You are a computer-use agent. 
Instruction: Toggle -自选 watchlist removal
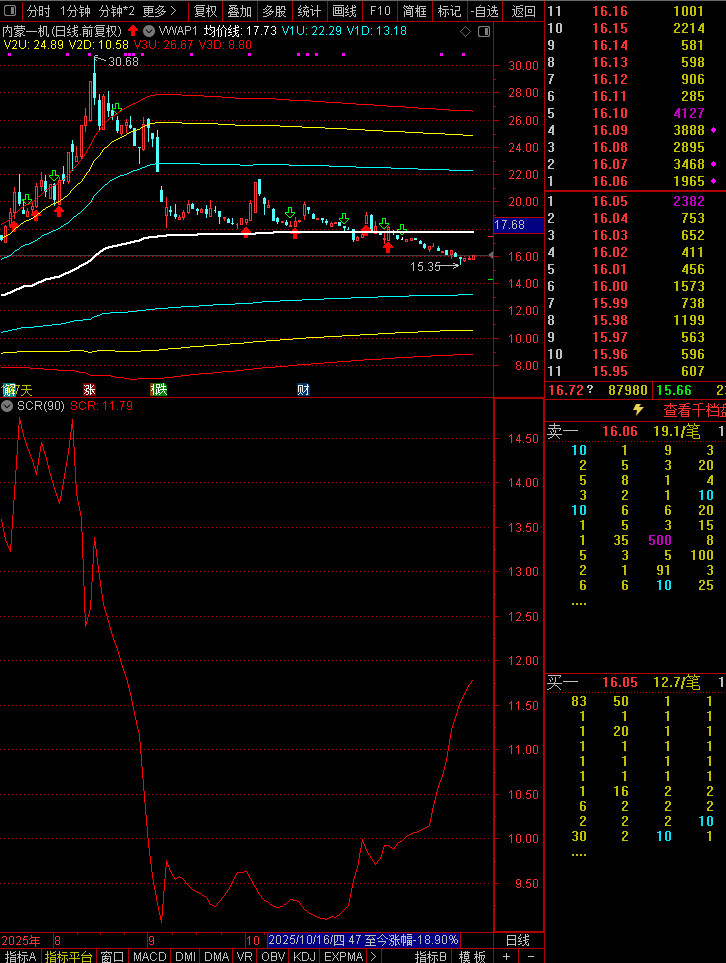click(x=485, y=11)
